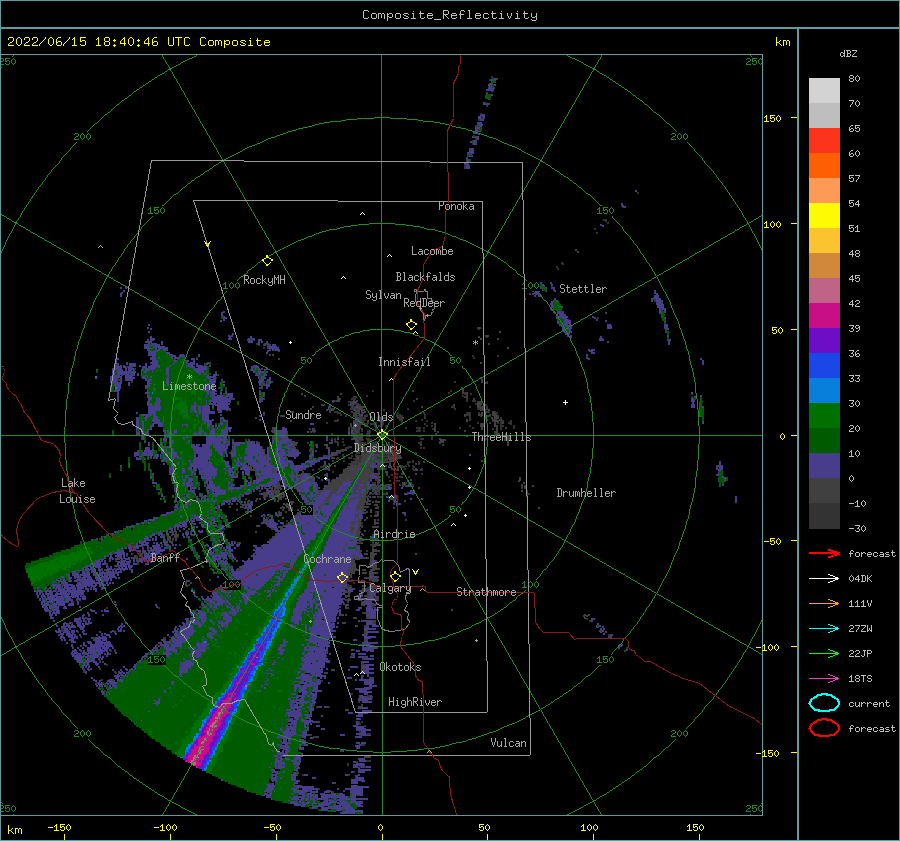The height and width of the screenshot is (841, 900).
Task: Click the HighRiver label
Action: [415, 702]
